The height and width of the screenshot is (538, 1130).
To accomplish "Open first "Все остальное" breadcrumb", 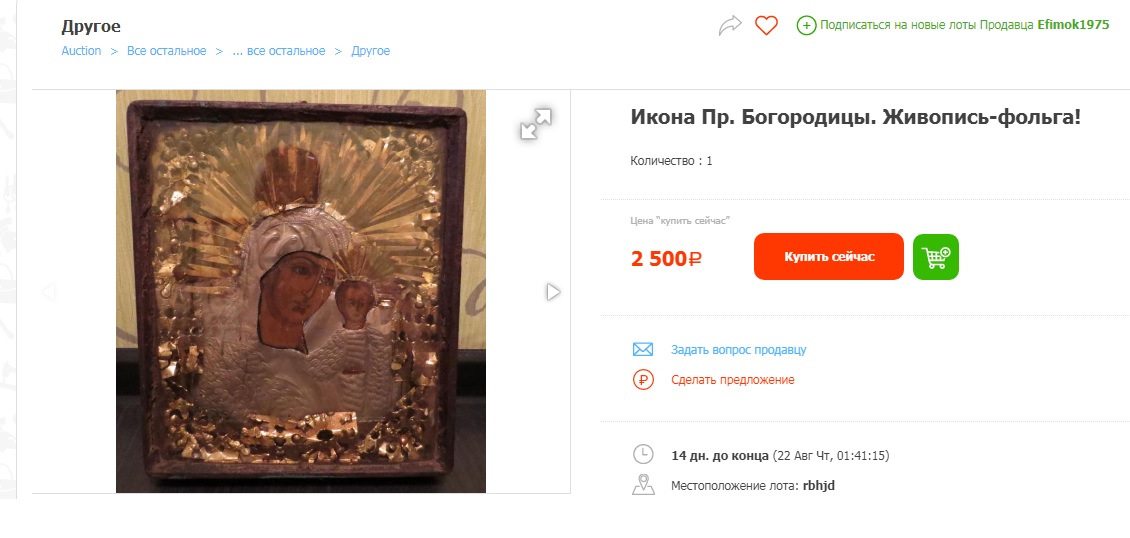I will coord(166,51).
